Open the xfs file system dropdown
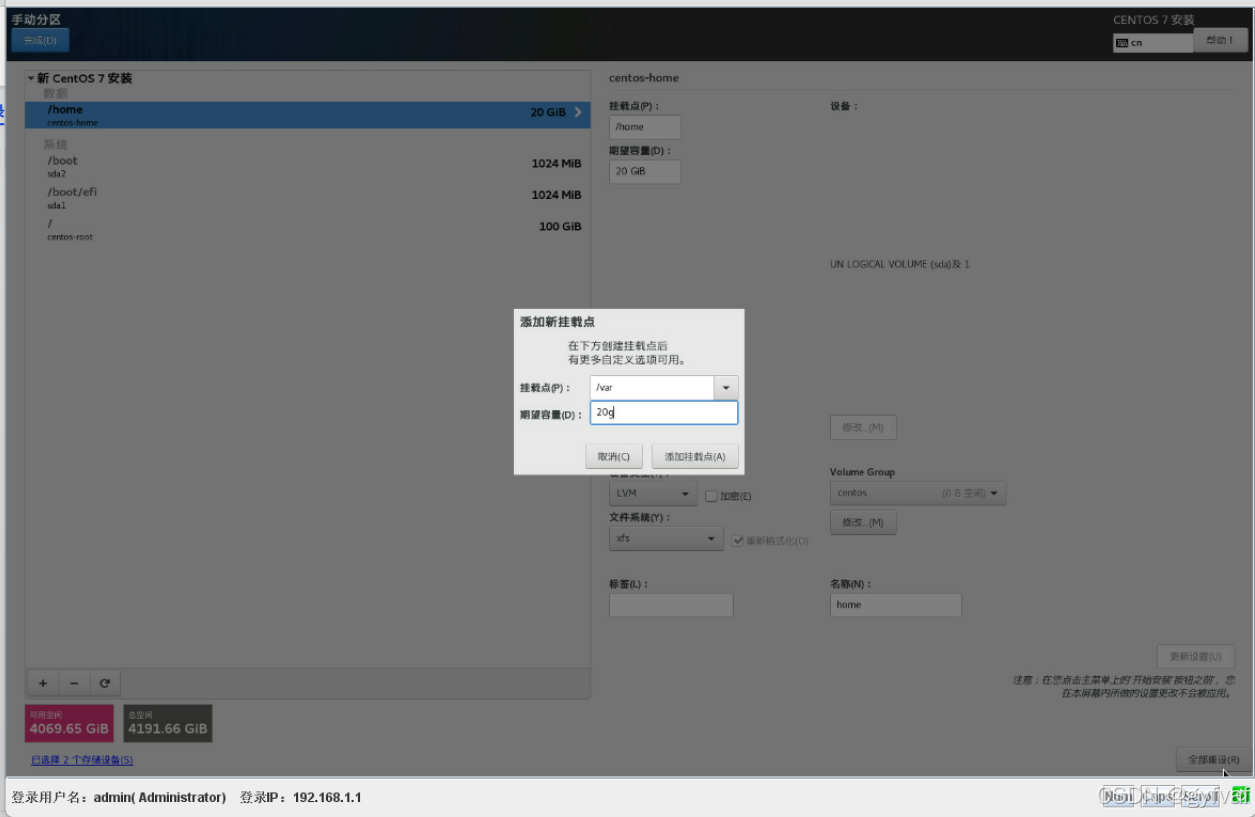 (x=666, y=538)
